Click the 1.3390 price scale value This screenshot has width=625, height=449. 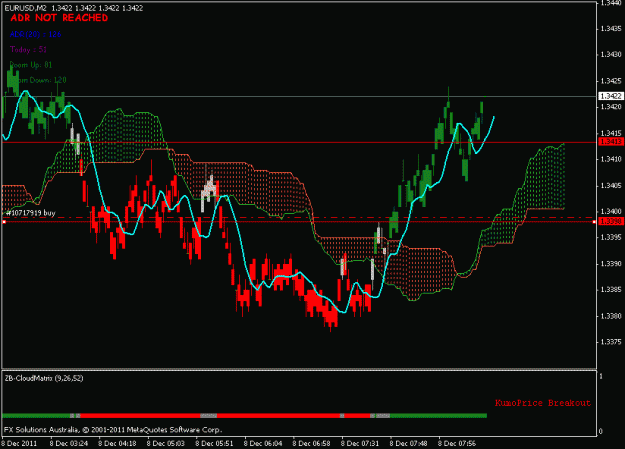611,264
